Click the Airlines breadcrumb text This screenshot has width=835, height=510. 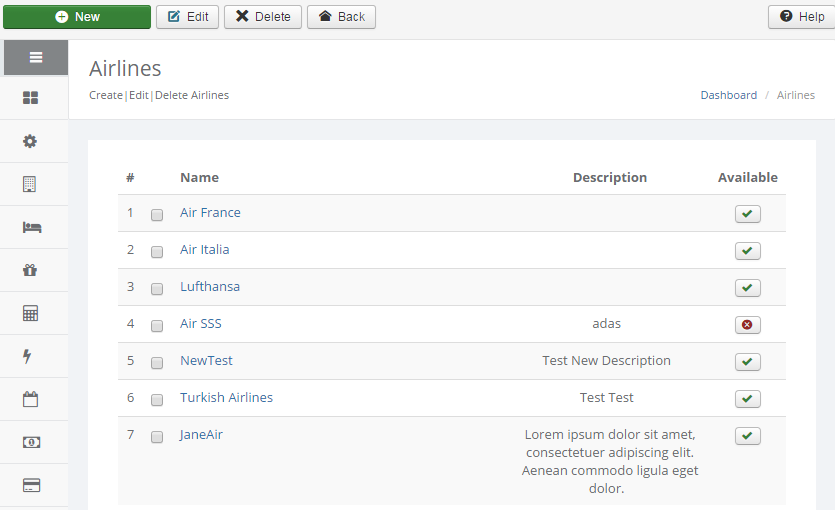click(x=796, y=95)
